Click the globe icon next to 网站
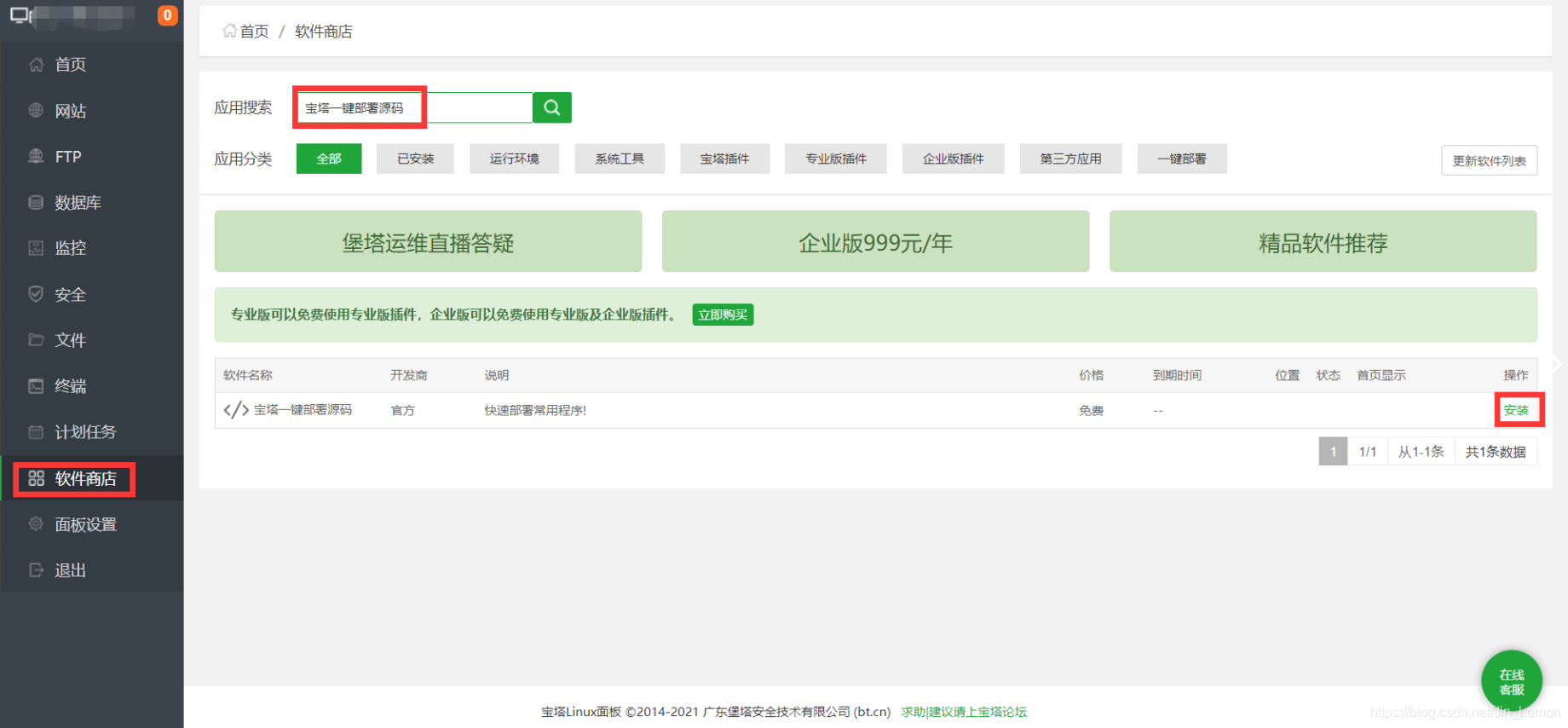The image size is (1568, 728). click(x=36, y=110)
